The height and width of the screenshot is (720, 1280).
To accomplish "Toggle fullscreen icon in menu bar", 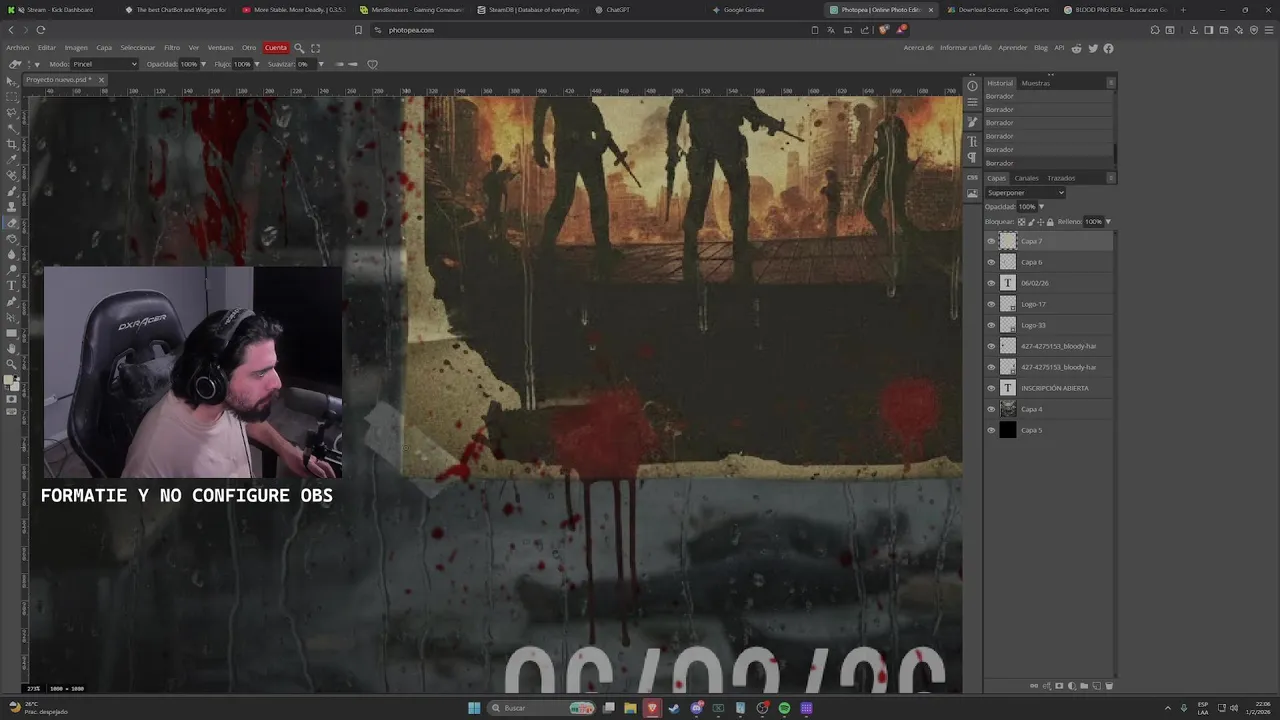I will (316, 48).
